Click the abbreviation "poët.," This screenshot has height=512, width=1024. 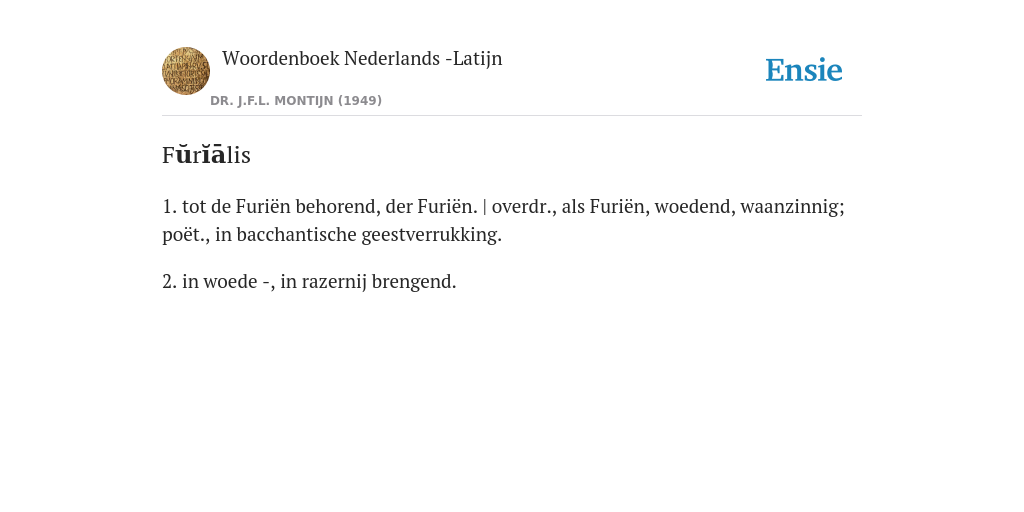point(186,234)
